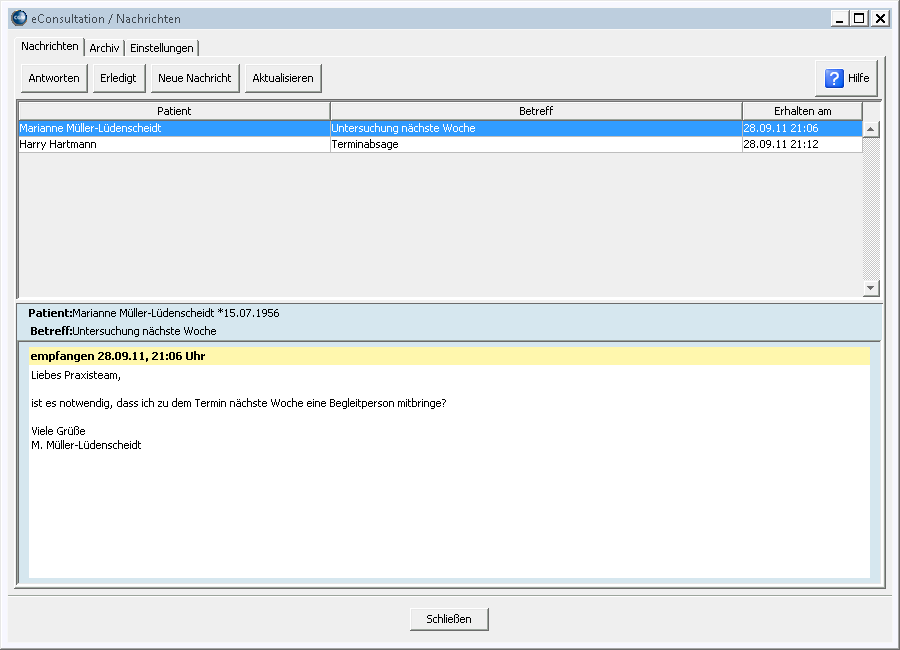Switch to the Archiv tab

click(104, 48)
